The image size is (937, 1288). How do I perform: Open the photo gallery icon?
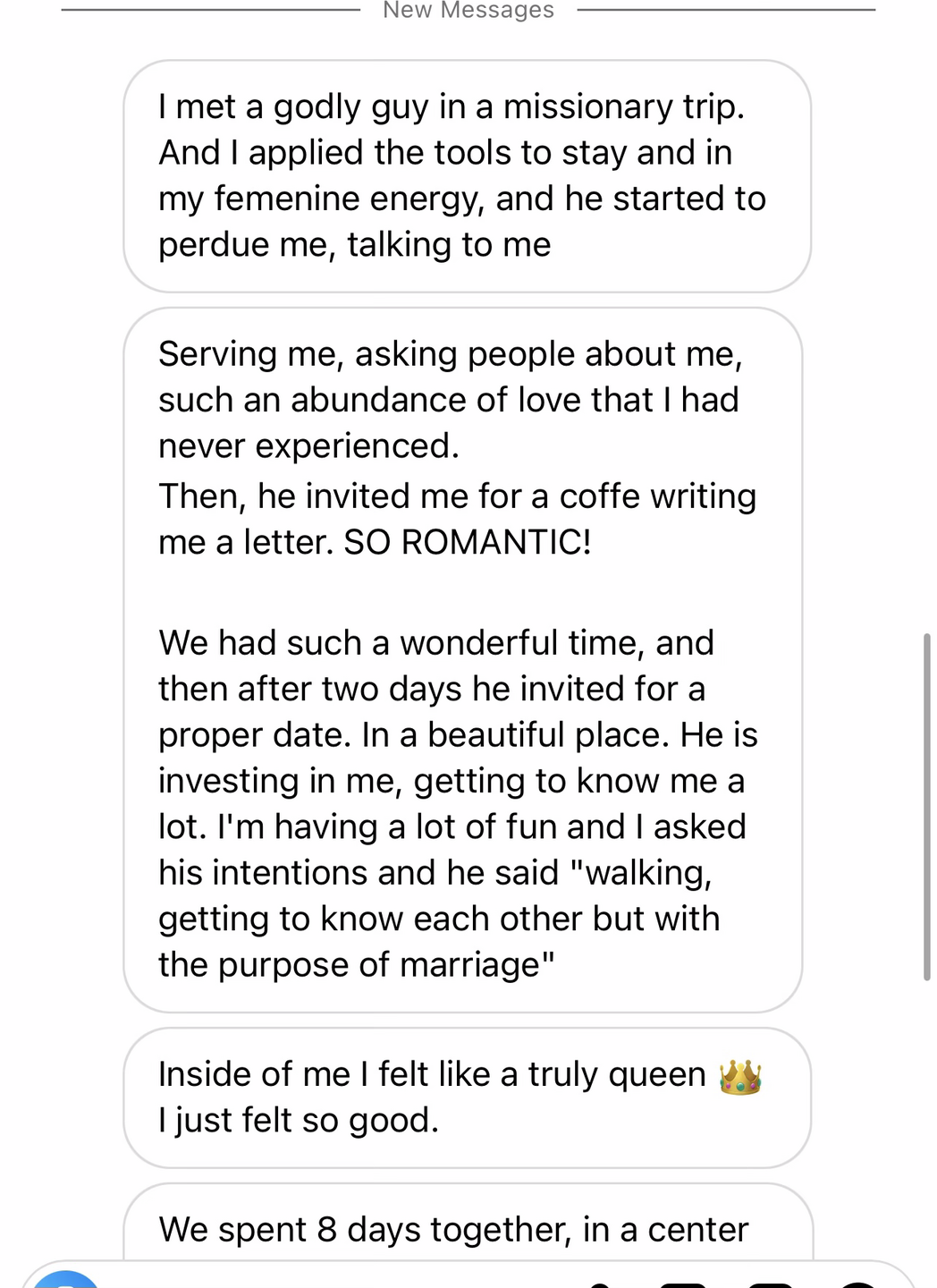click(683, 1284)
